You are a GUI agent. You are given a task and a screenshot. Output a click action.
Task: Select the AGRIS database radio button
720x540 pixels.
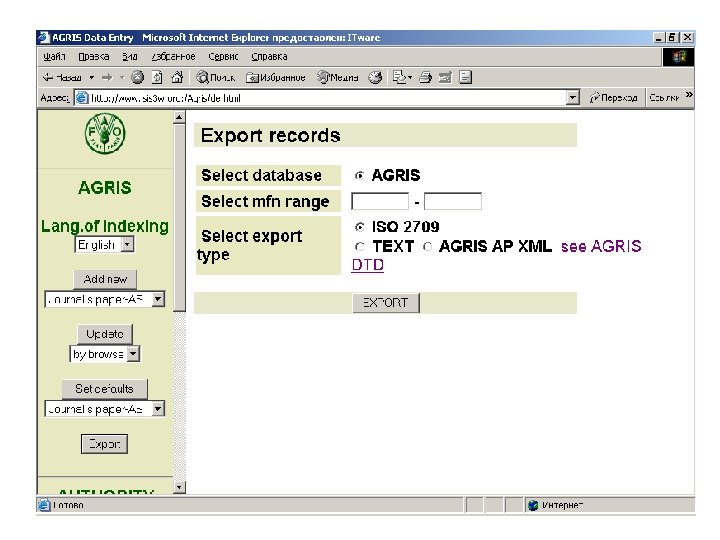click(360, 175)
